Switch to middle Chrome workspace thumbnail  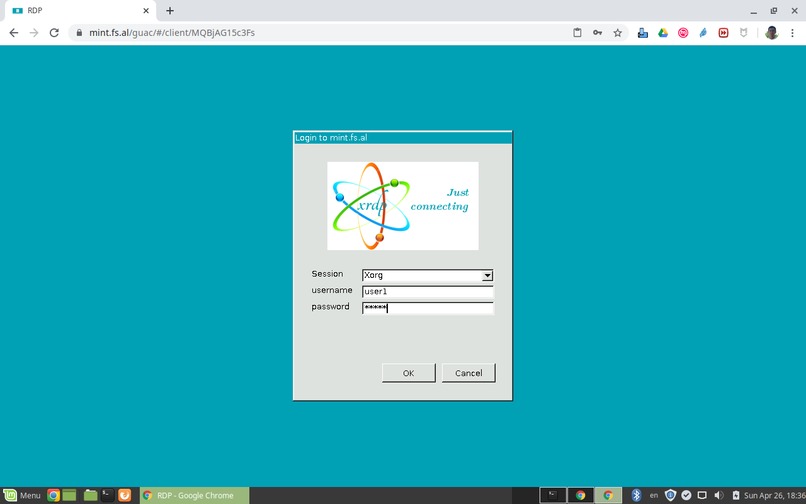click(x=580, y=495)
